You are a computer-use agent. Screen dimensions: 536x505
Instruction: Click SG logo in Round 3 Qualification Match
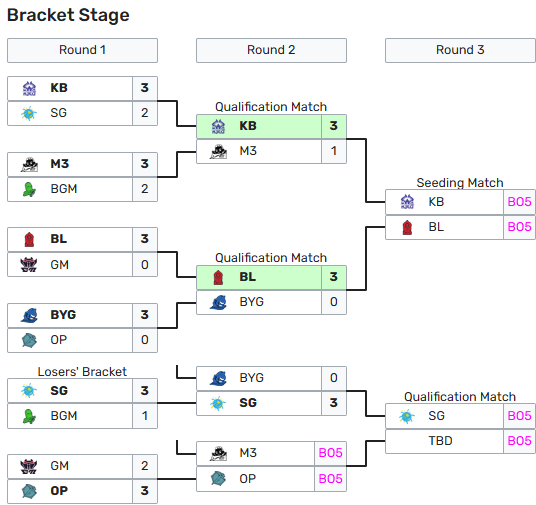tap(407, 416)
